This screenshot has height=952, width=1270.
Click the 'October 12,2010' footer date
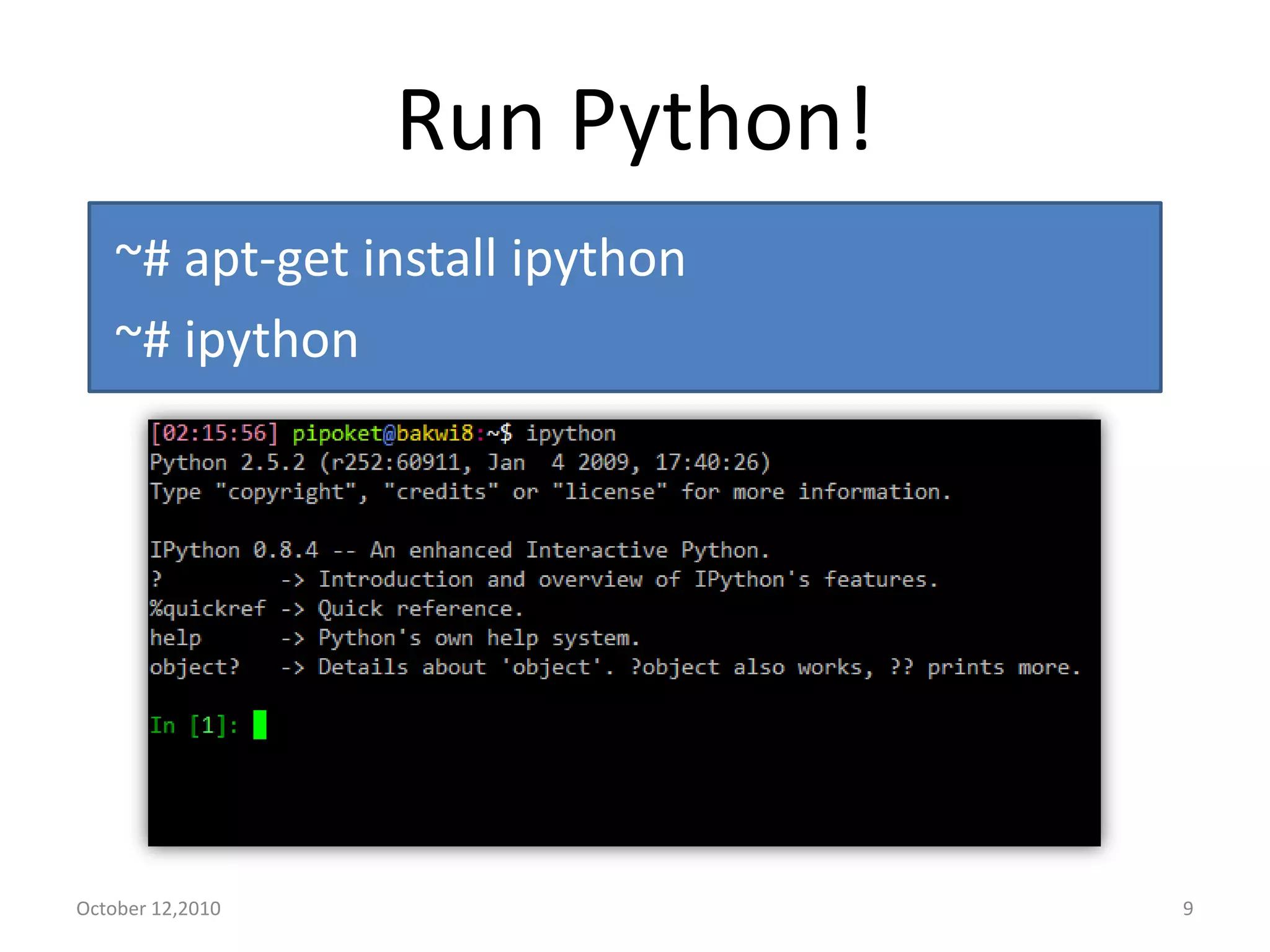(x=148, y=909)
